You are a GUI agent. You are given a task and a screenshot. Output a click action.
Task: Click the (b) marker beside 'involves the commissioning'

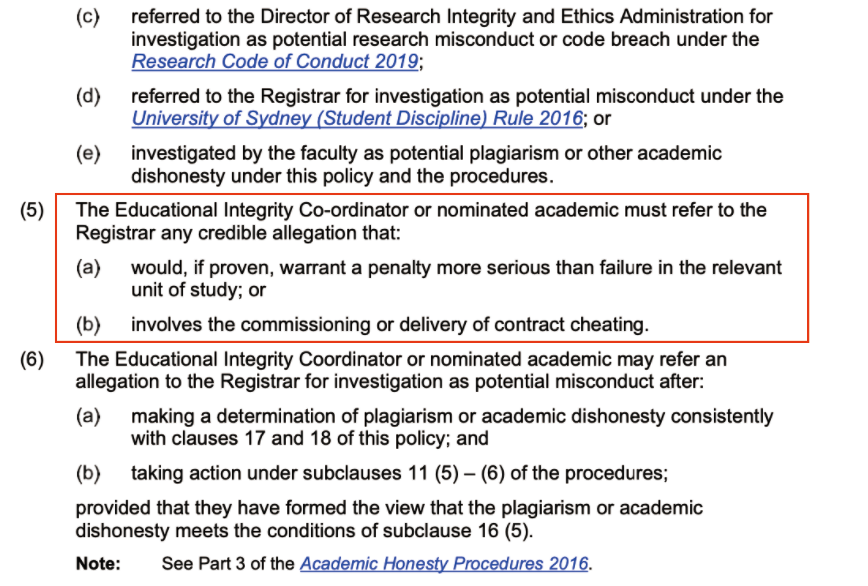(88, 324)
